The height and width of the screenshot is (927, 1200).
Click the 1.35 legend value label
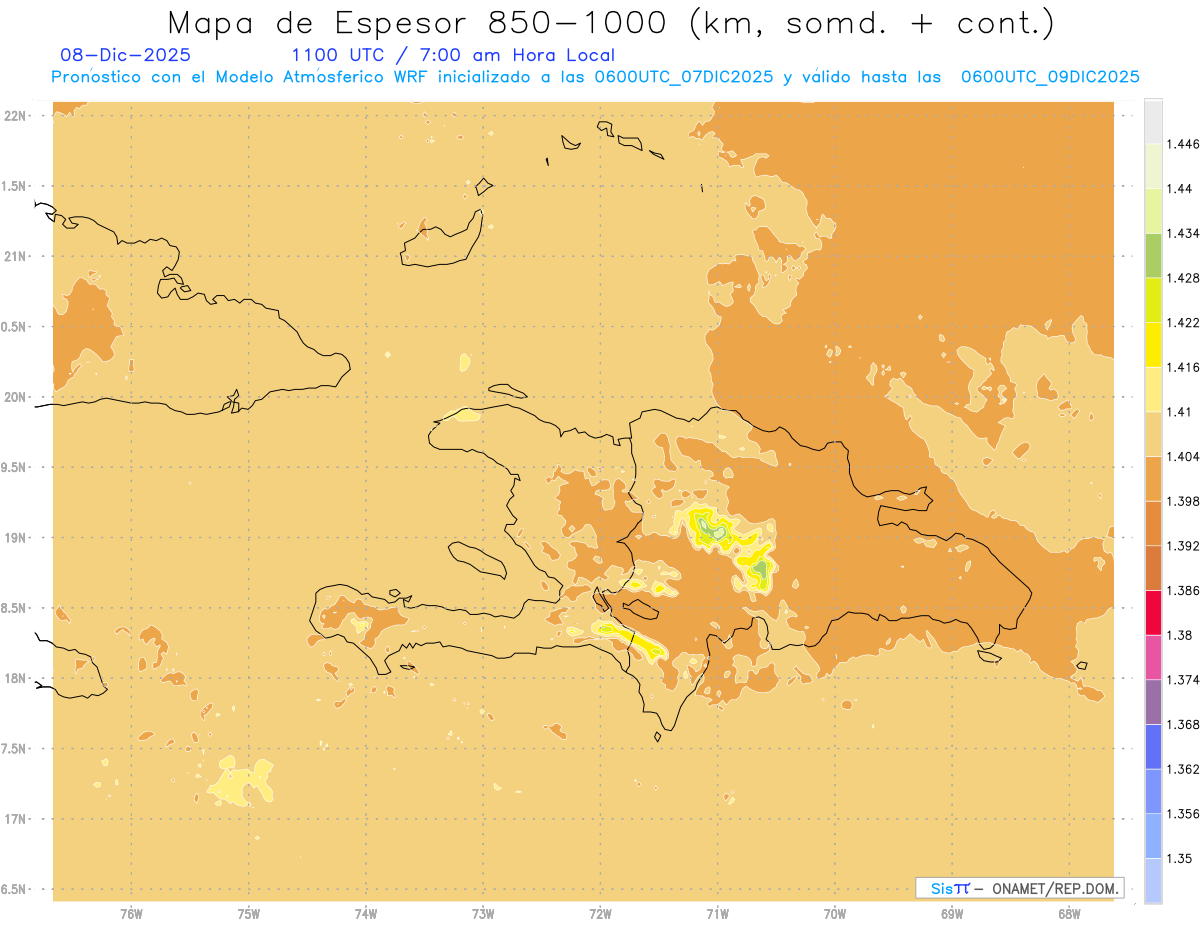pos(1179,858)
